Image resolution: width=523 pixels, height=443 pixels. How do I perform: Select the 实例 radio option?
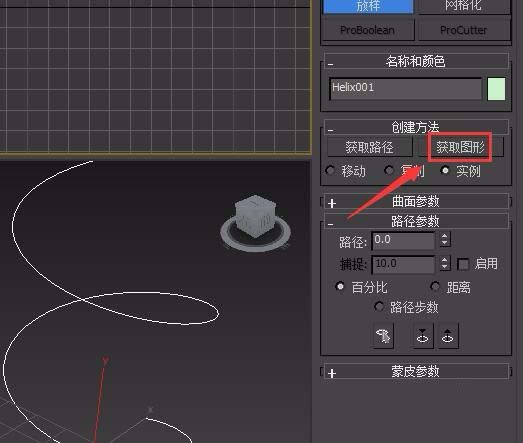[461, 171]
